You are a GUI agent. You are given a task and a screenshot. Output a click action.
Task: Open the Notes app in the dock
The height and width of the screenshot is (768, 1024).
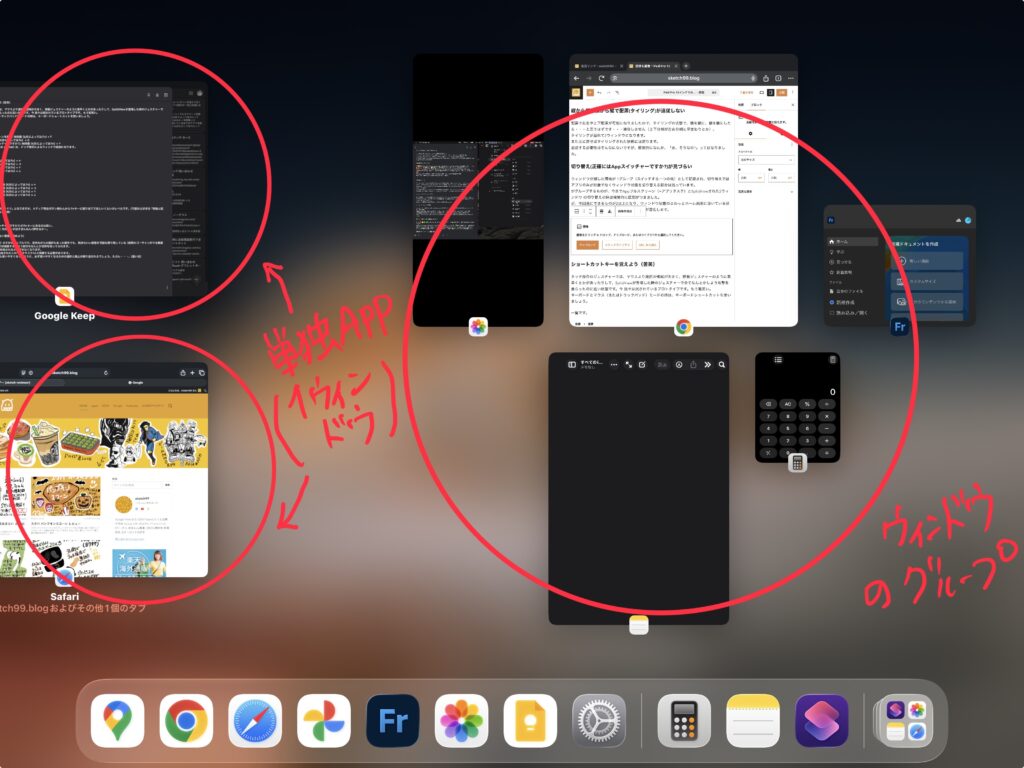pos(753,721)
